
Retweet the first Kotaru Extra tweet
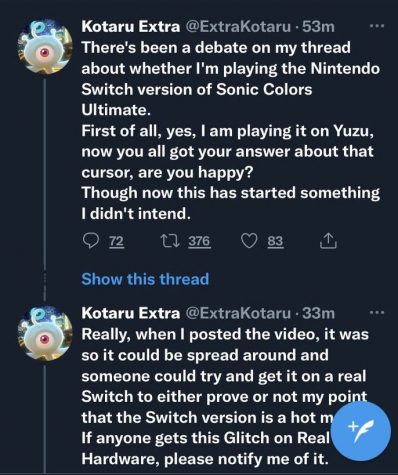point(170,241)
